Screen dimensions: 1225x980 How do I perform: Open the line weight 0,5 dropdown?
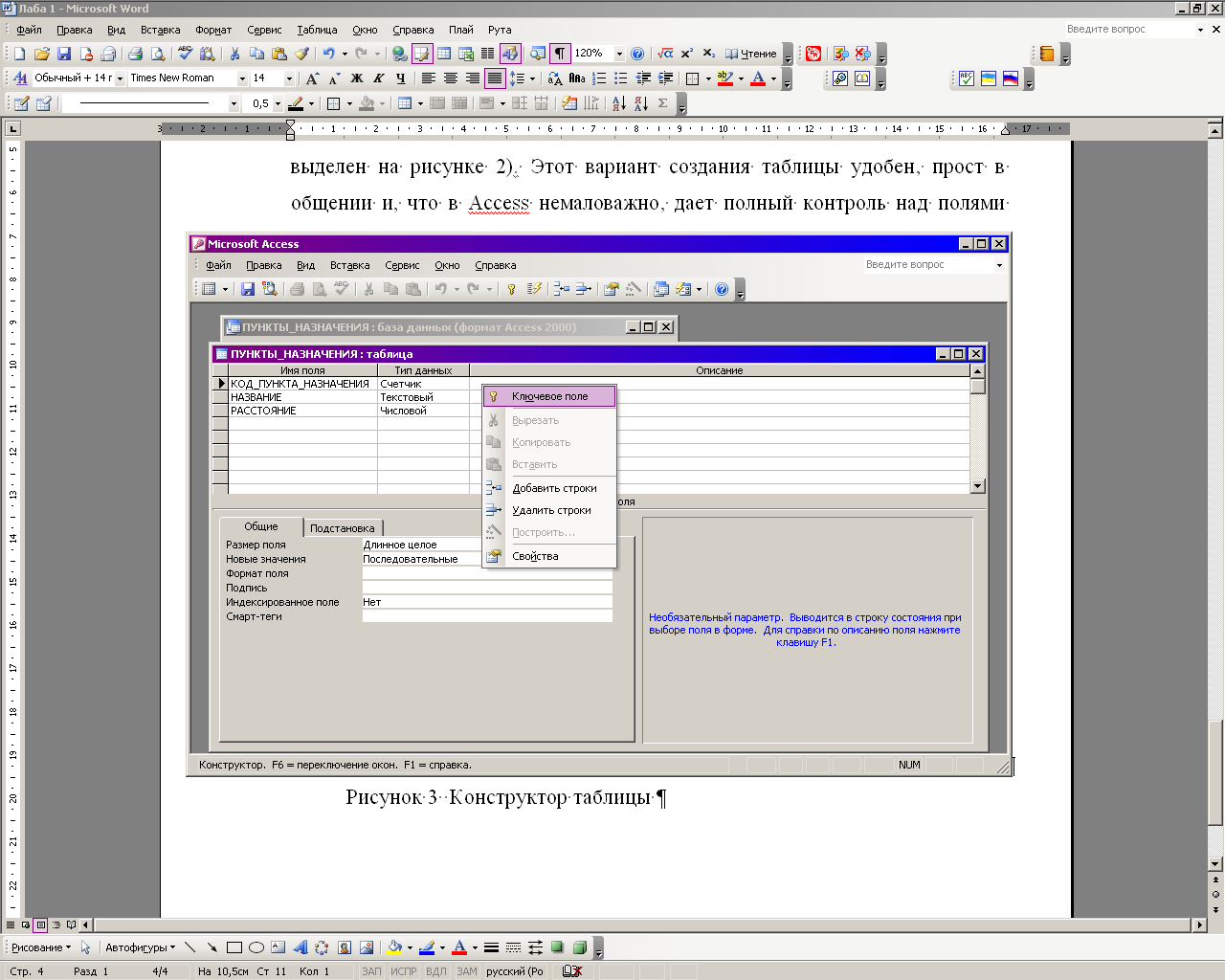[x=278, y=103]
